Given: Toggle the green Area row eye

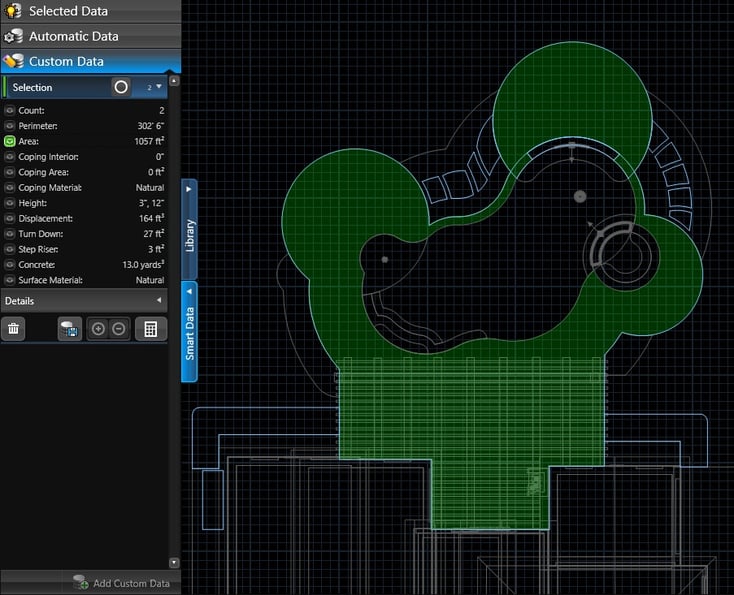Looking at the screenshot, I should [x=9, y=141].
